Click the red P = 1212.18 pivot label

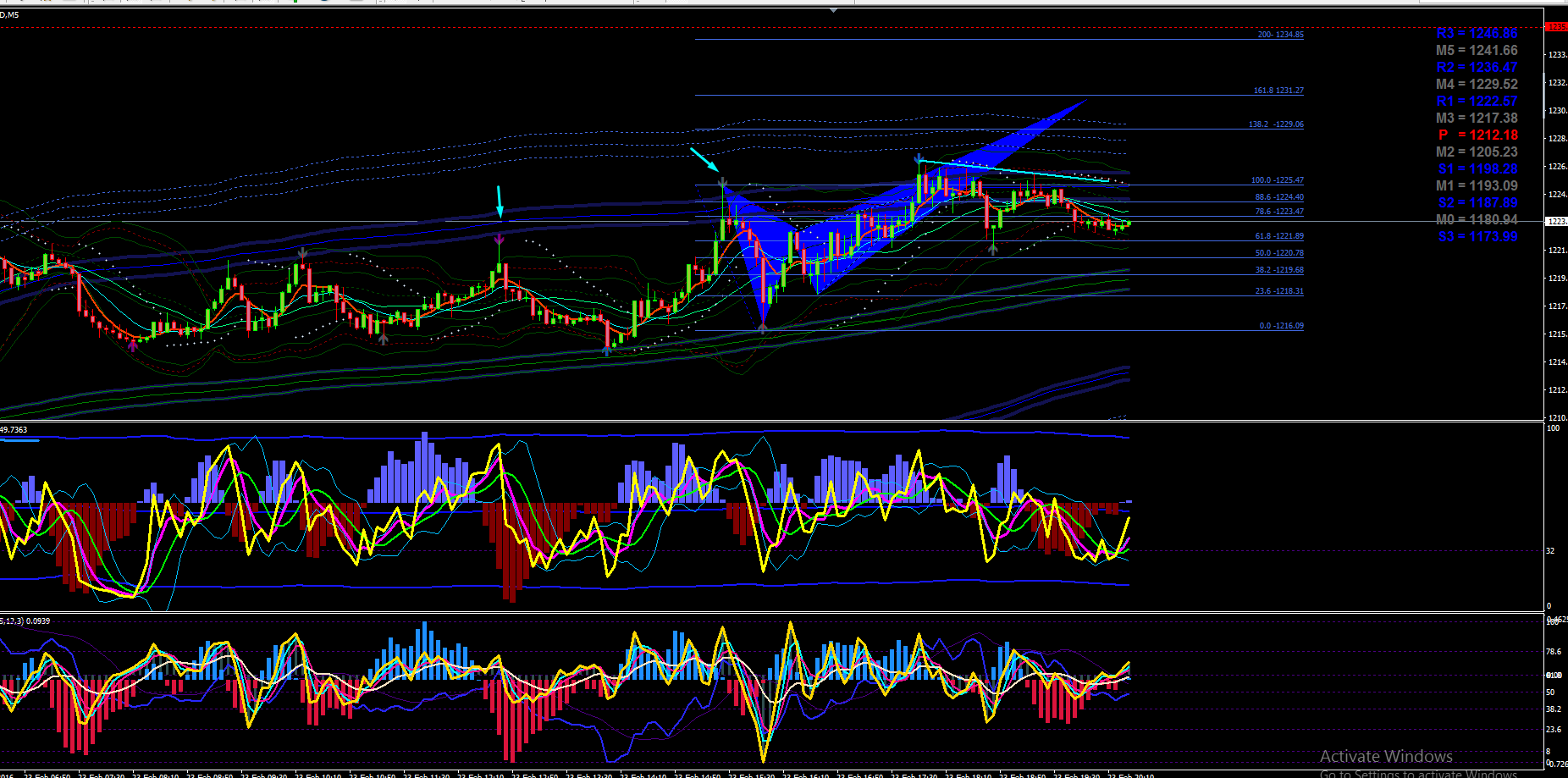1477,135
